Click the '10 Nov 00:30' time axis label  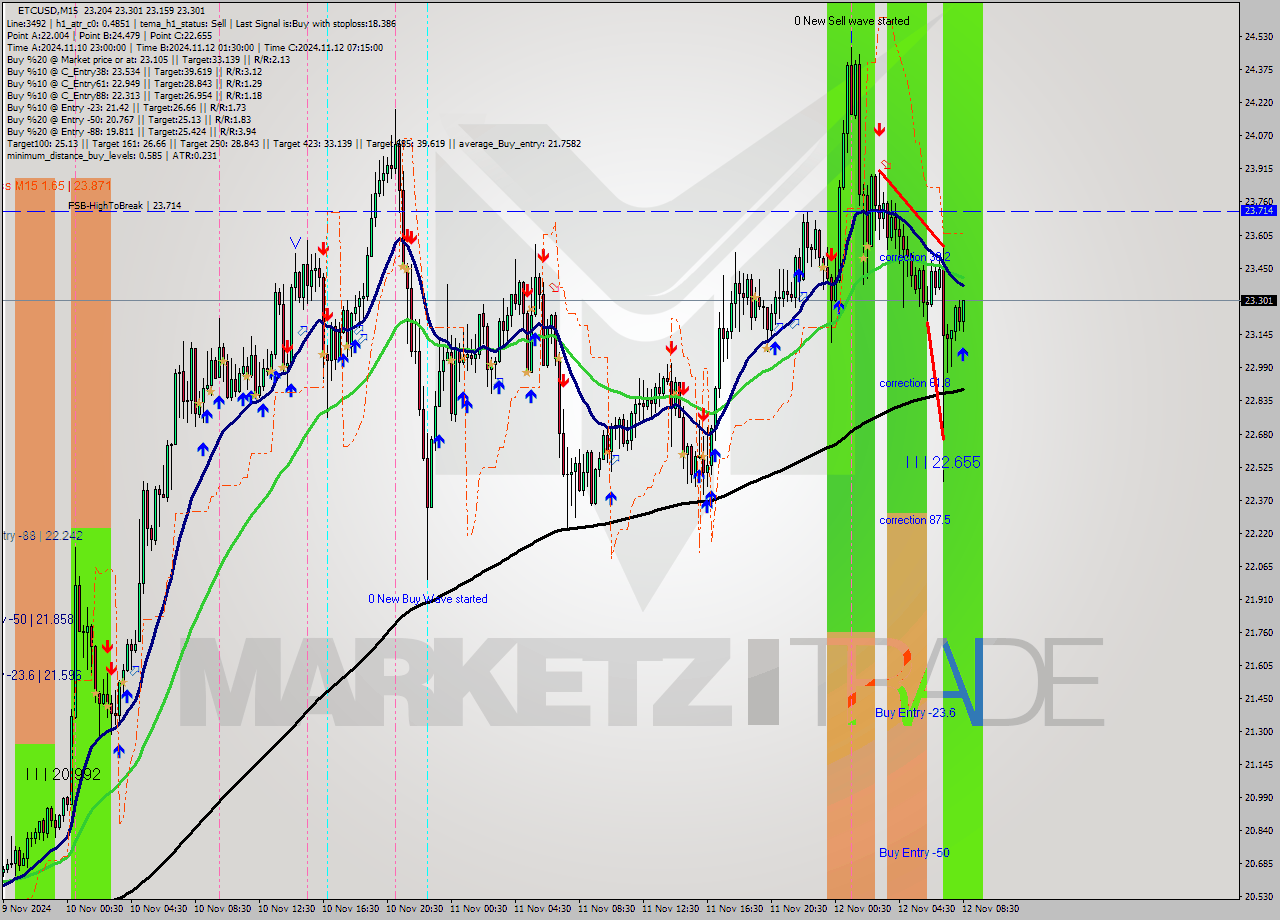coord(97,909)
